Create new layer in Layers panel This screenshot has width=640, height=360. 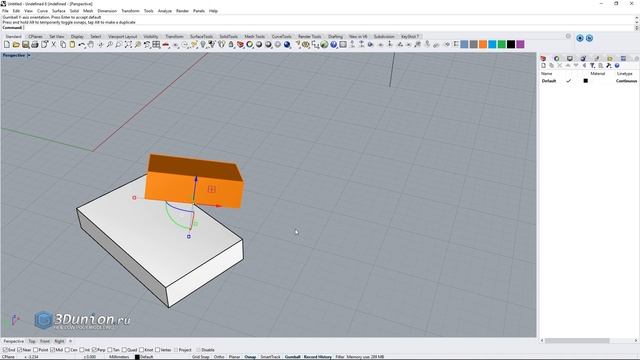544,65
